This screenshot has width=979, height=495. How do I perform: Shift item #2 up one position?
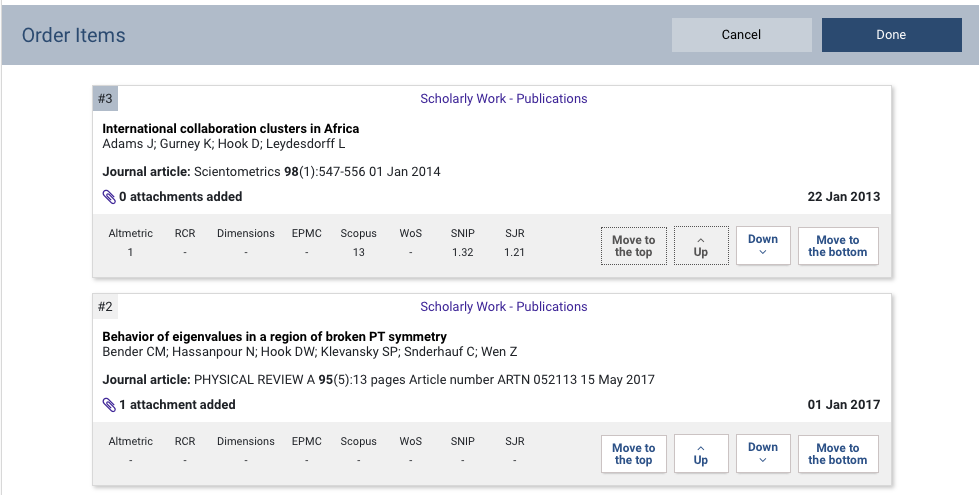700,454
